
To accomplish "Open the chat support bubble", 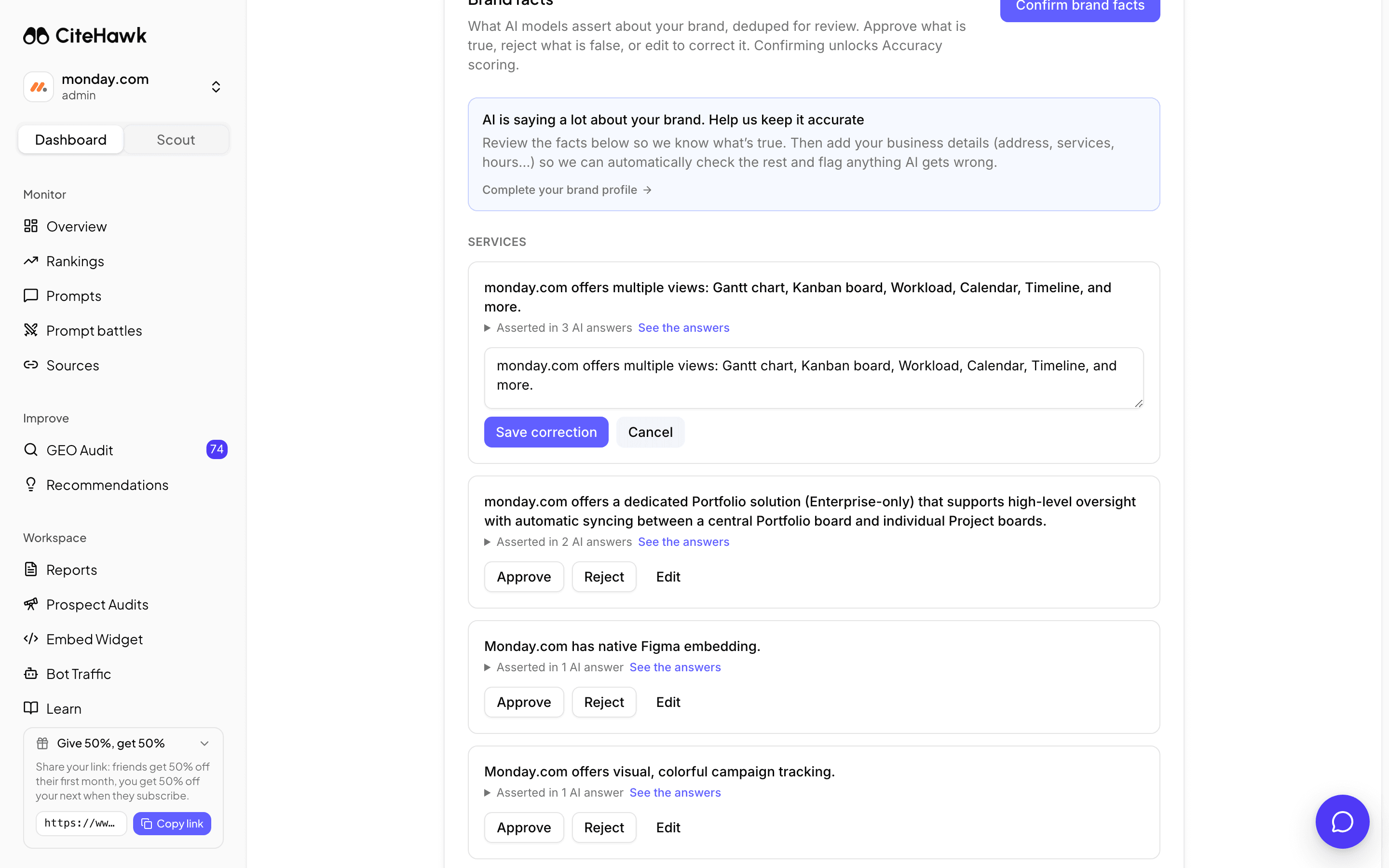I will click(x=1342, y=821).
